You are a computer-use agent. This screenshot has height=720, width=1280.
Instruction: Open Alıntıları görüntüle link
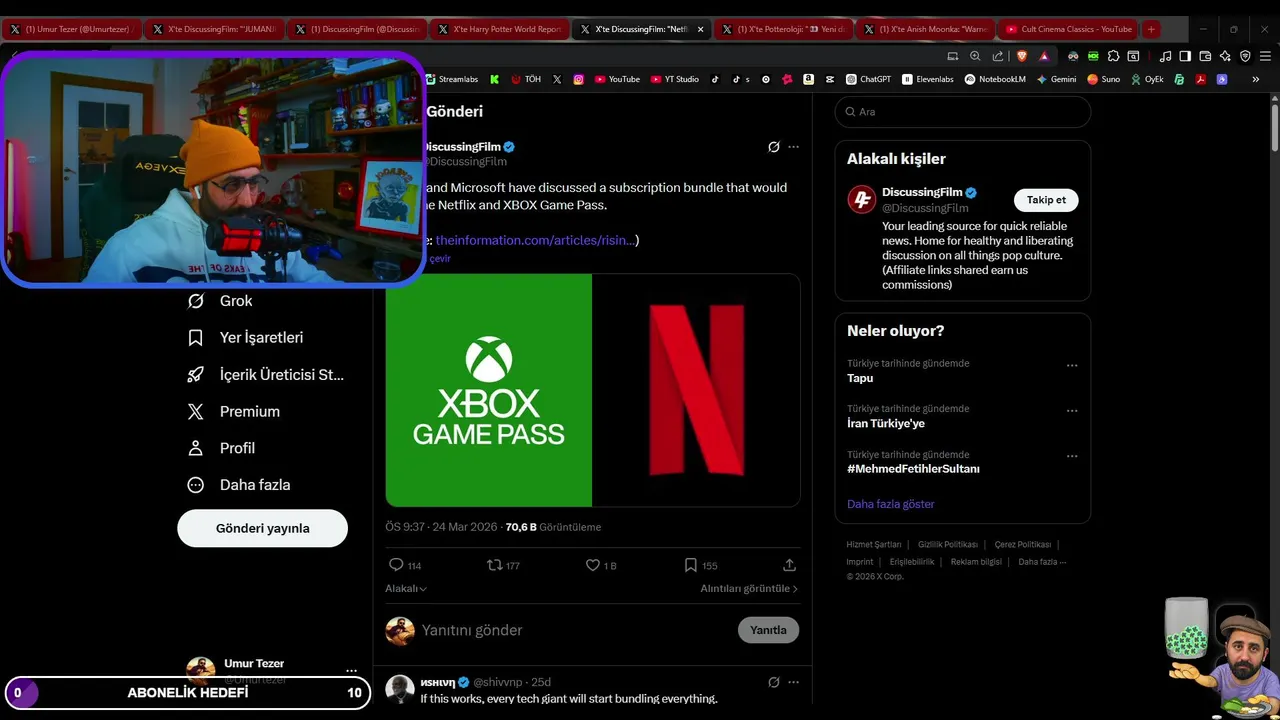[749, 589]
